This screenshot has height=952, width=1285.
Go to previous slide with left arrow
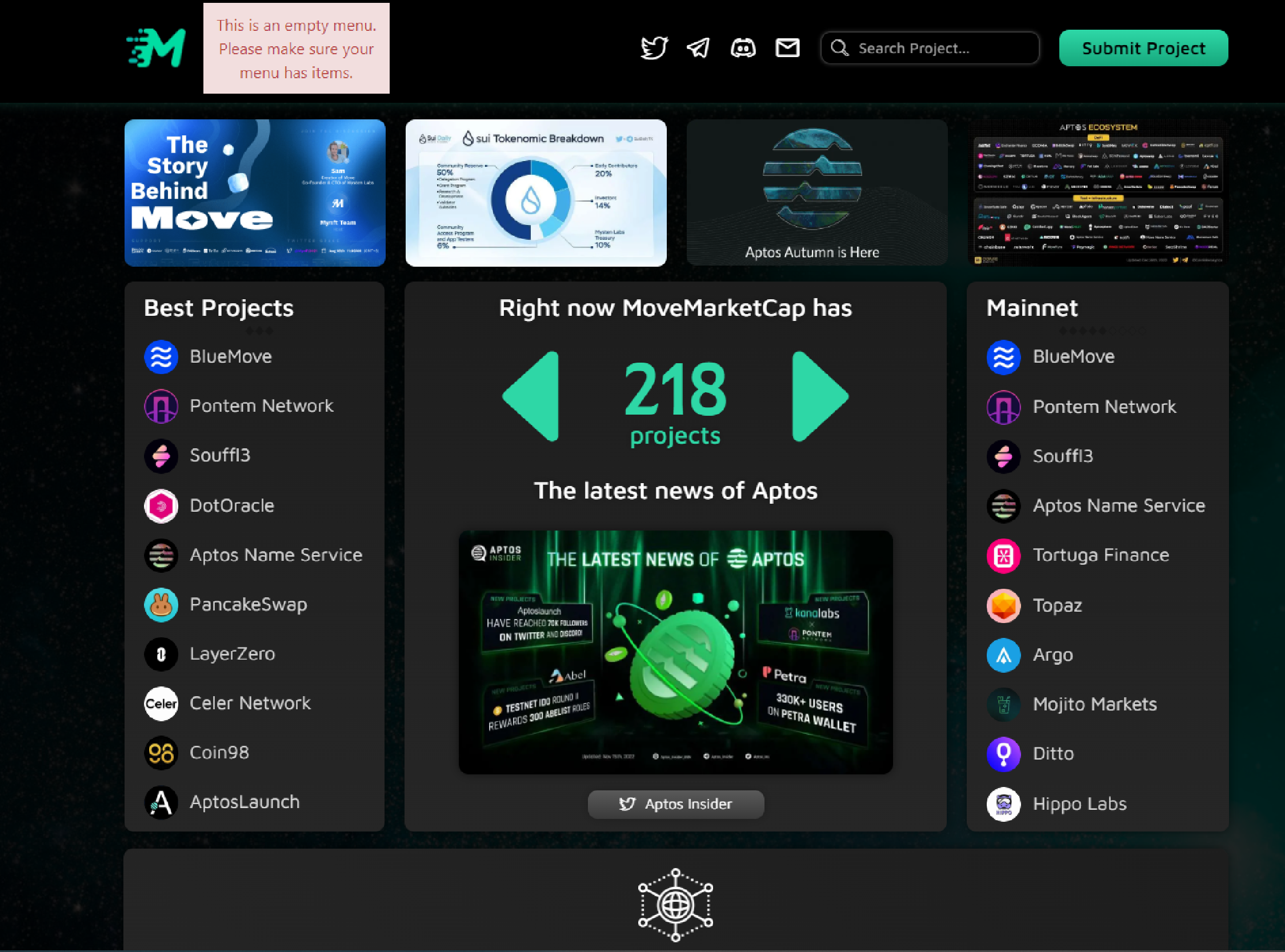[531, 396]
